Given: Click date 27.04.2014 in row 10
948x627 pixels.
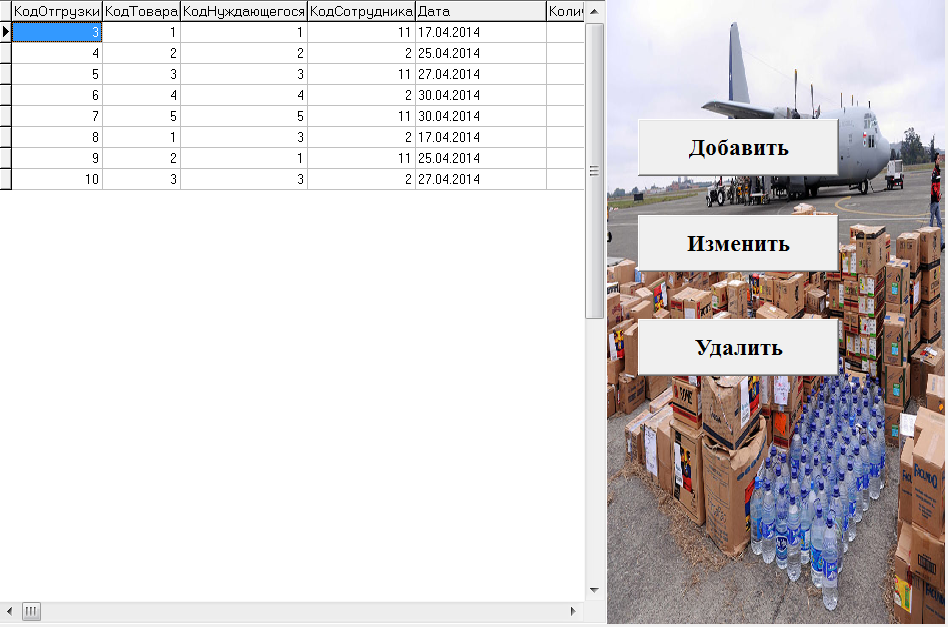Looking at the screenshot, I should coord(481,180).
